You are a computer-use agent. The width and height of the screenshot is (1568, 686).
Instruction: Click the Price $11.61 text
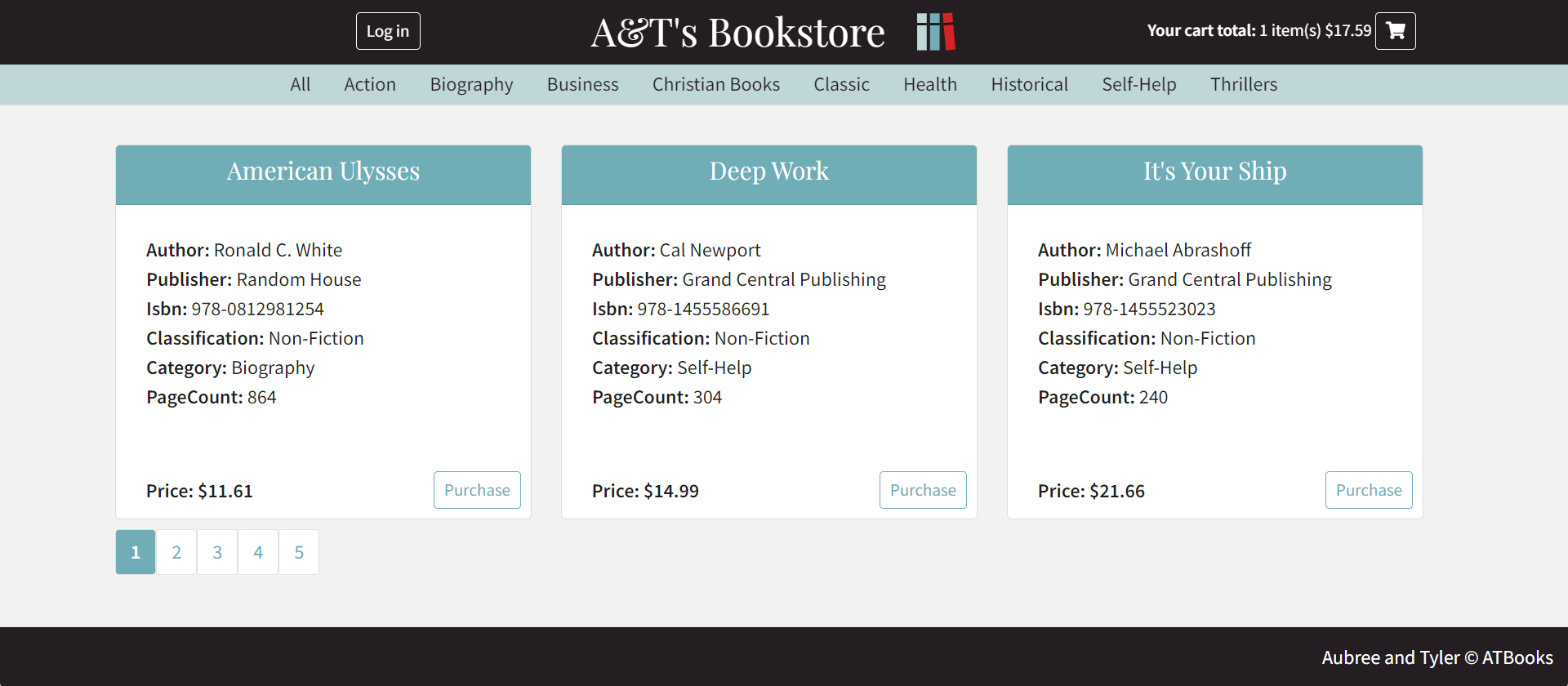[x=199, y=491]
